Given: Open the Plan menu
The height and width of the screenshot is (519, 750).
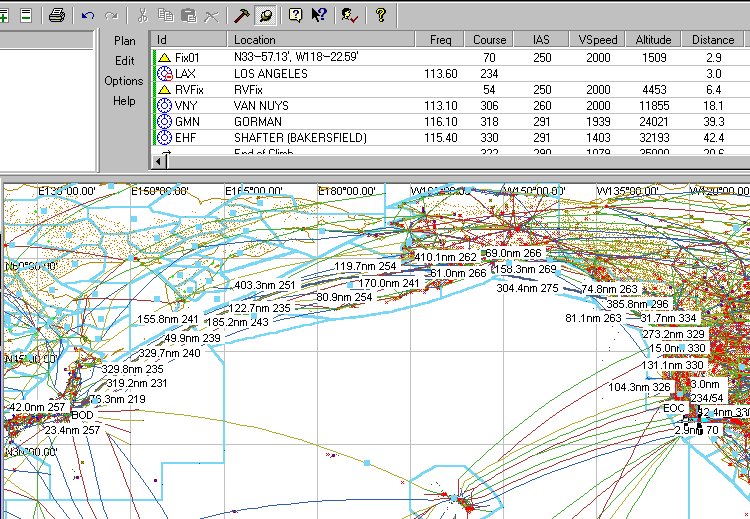Looking at the screenshot, I should click(x=124, y=41).
